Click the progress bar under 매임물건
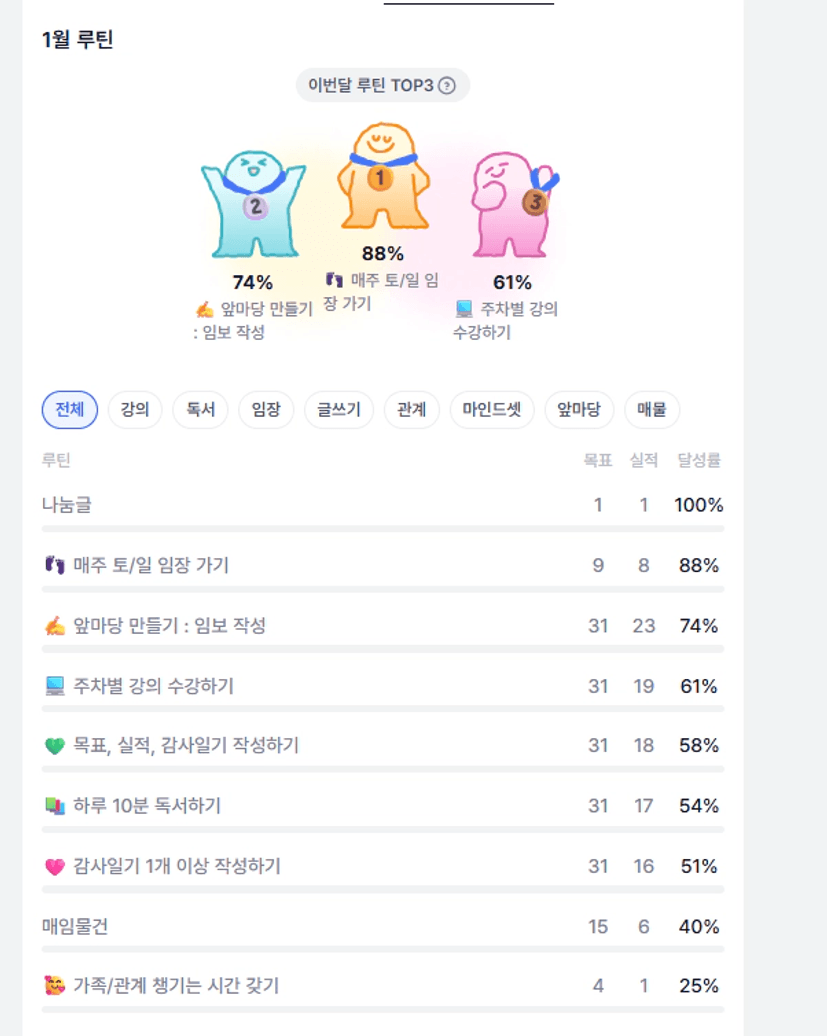This screenshot has height=1036, width=827. tap(383, 949)
